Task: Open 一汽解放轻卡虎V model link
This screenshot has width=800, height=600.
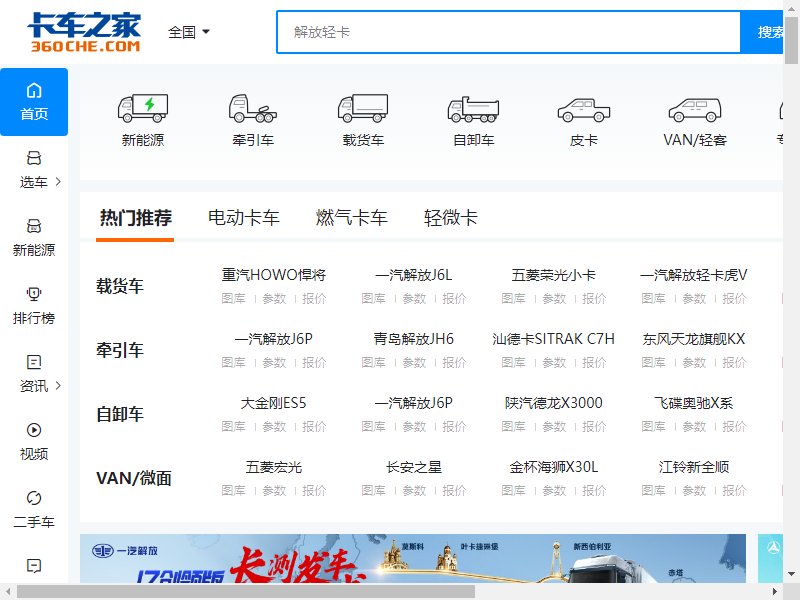Action: (x=693, y=275)
